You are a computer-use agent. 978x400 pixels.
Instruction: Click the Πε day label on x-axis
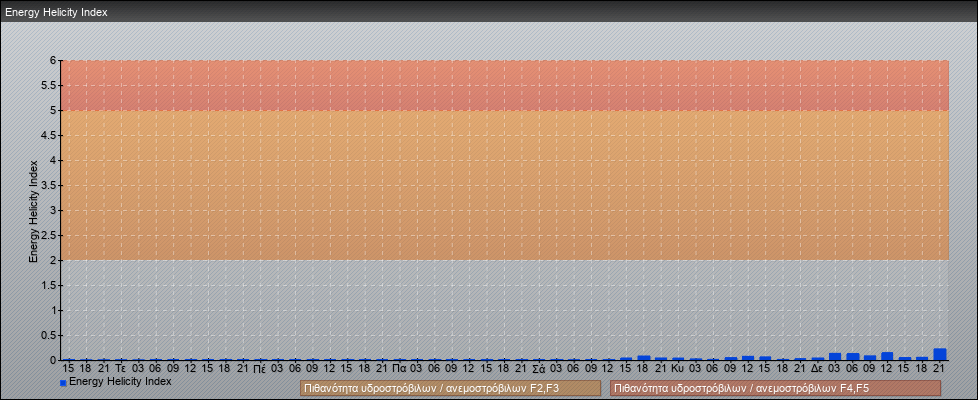pyautogui.click(x=259, y=368)
